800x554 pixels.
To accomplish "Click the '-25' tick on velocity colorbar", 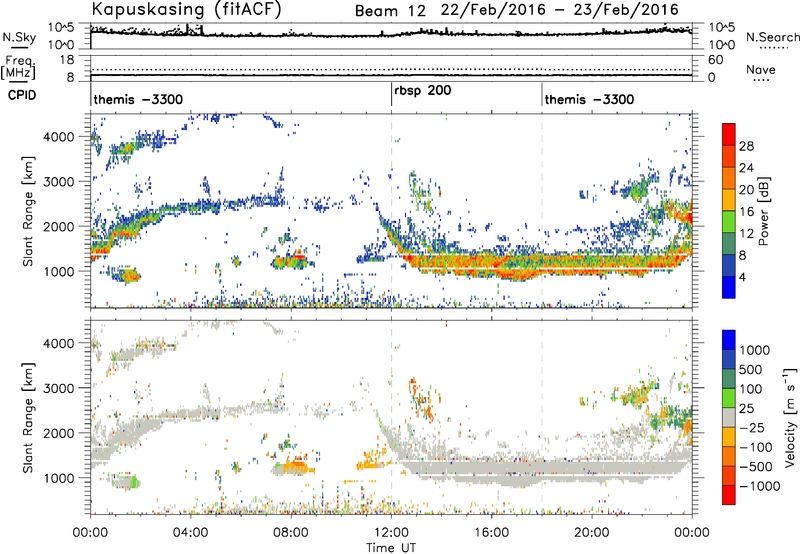I will coord(753,427).
